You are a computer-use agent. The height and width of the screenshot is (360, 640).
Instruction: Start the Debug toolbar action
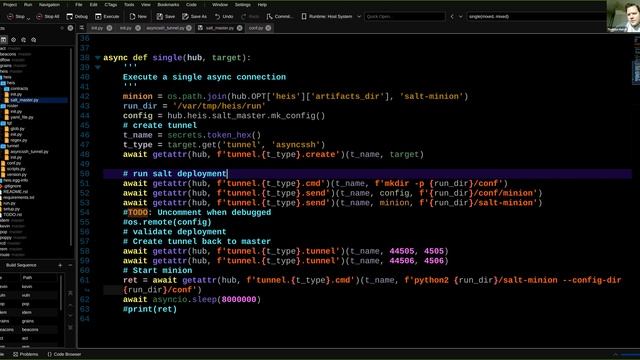pyautogui.click(x=77, y=16)
